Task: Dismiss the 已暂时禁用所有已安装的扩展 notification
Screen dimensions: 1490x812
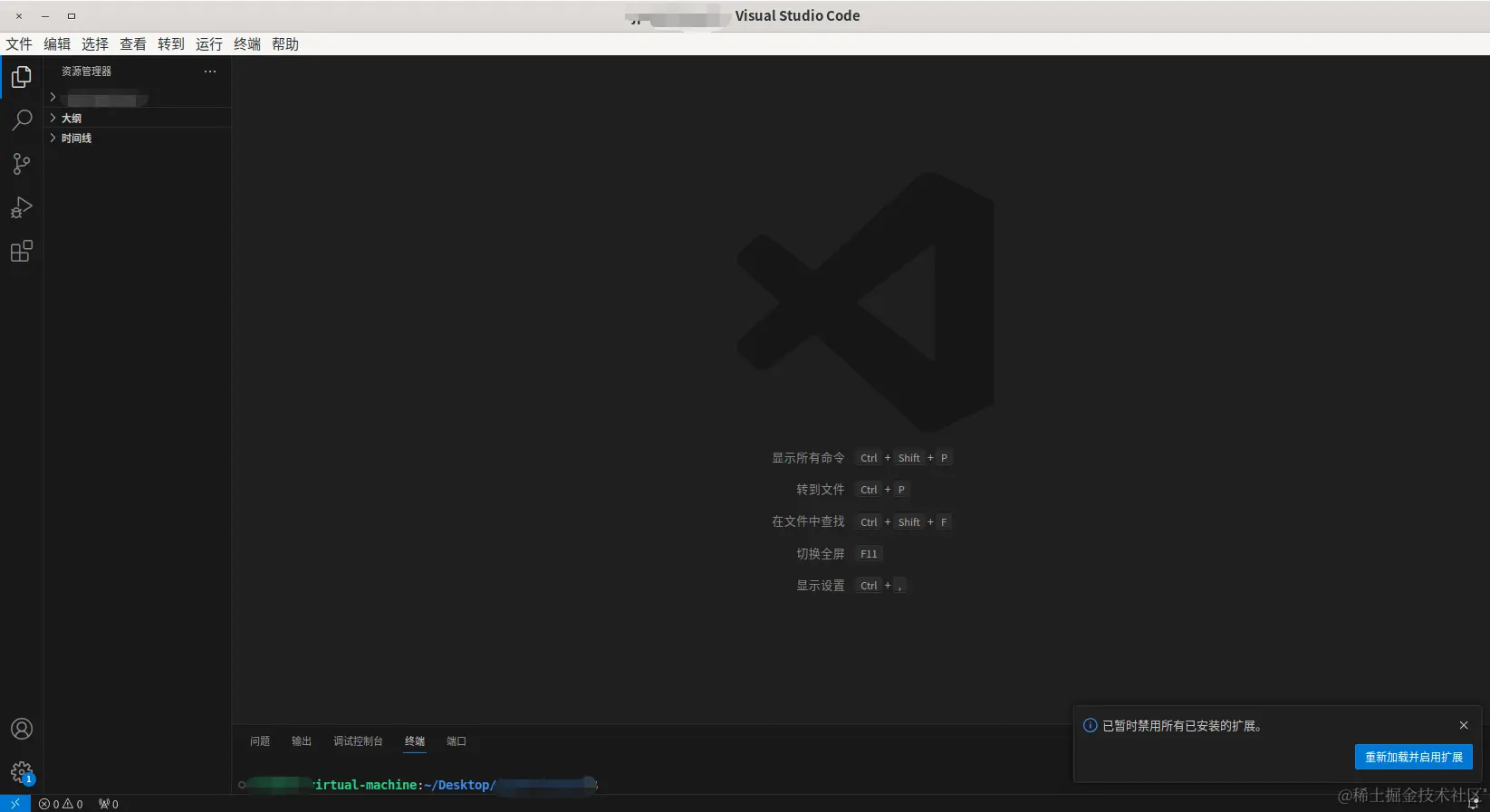Action: click(x=1464, y=725)
